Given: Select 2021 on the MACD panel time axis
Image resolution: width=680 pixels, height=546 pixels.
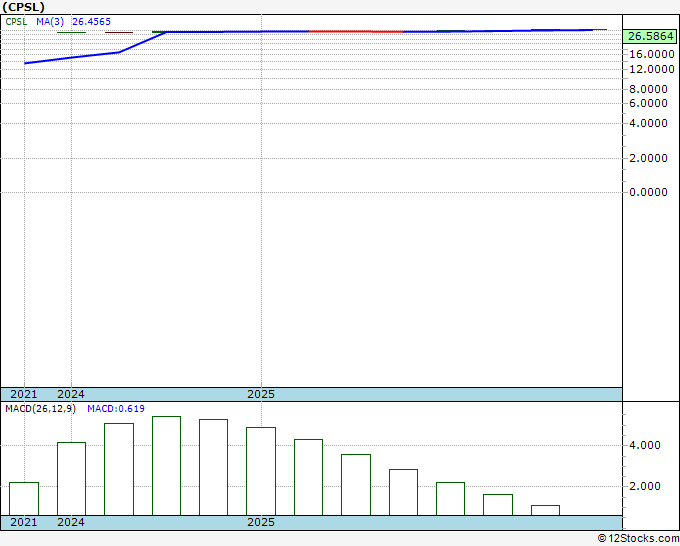Looking at the screenshot, I should pyautogui.click(x=24, y=522).
